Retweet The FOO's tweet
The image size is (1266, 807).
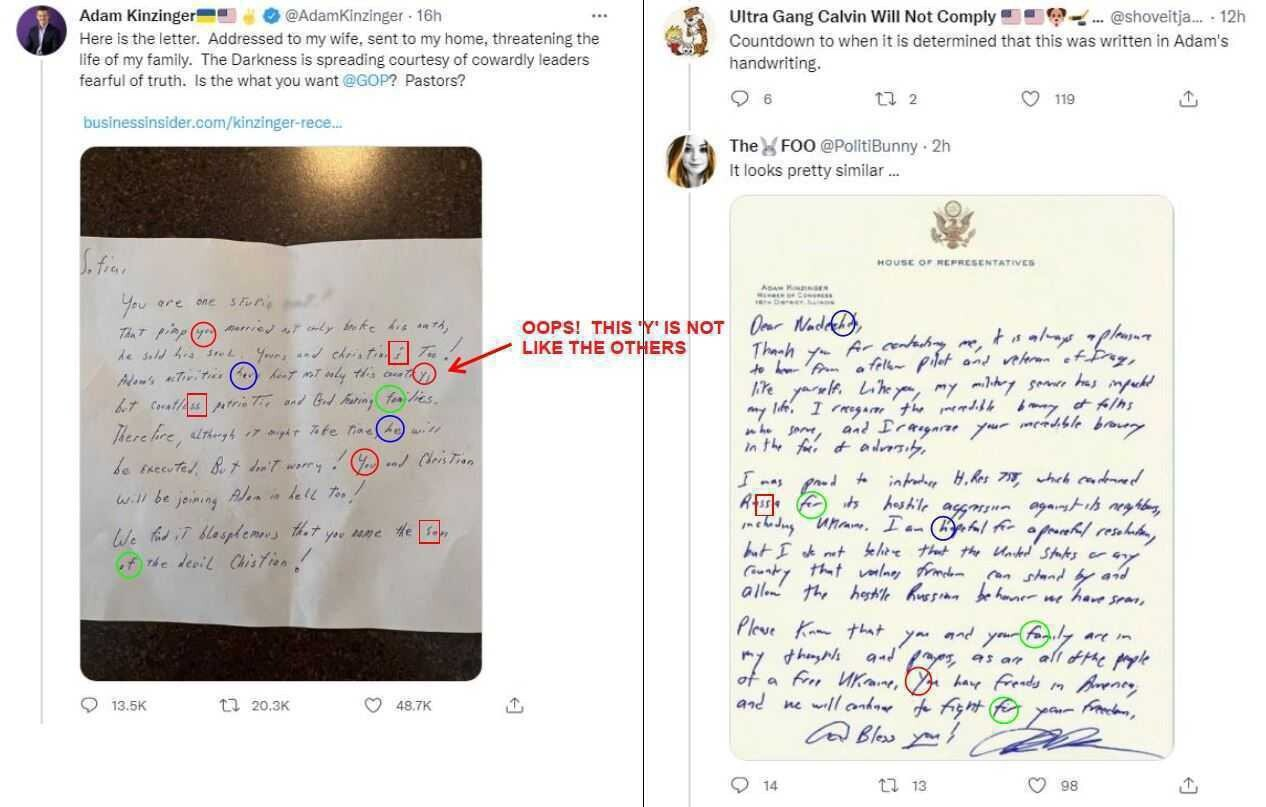point(887,785)
